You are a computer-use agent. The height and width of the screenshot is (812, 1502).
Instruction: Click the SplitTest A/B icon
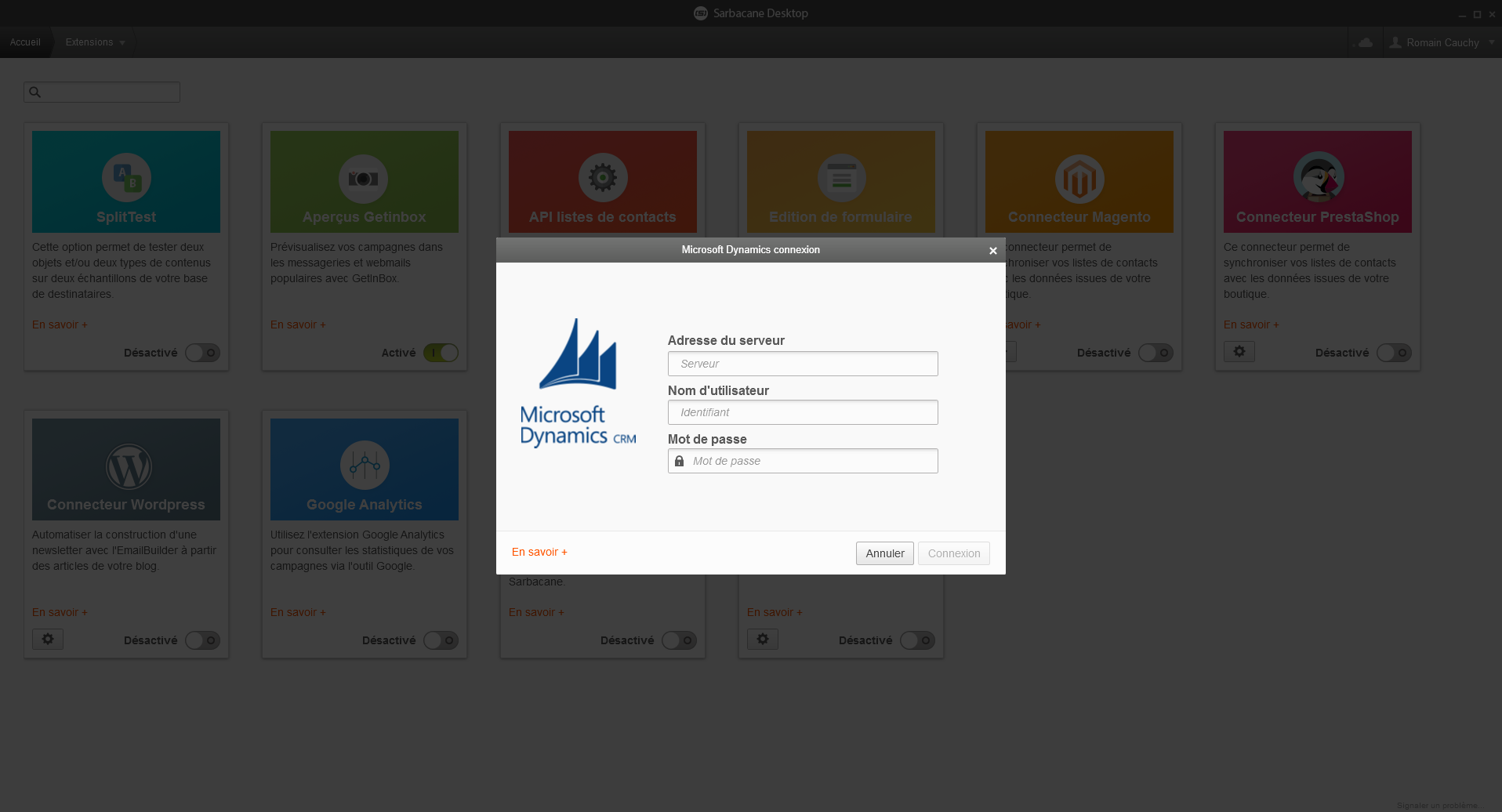coord(126,178)
